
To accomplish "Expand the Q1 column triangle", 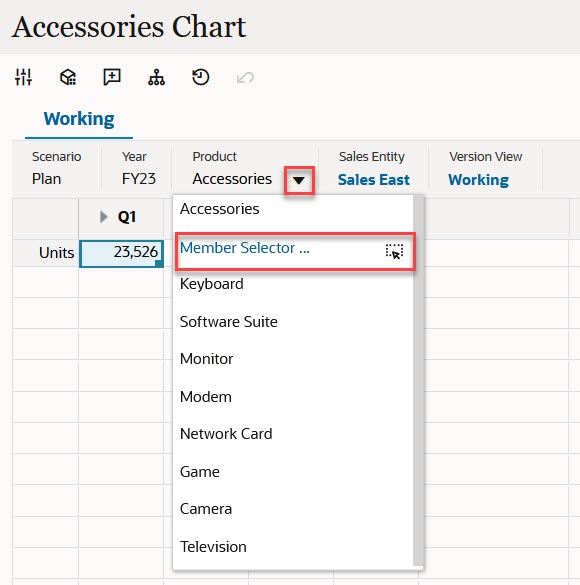I will tap(104, 217).
